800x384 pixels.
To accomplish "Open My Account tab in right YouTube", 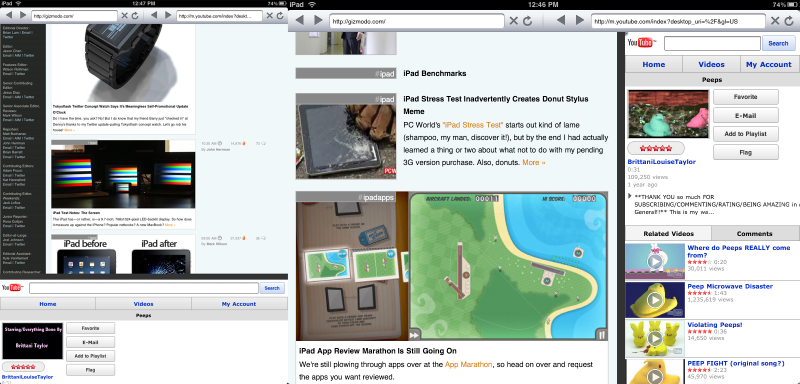I will (768, 64).
